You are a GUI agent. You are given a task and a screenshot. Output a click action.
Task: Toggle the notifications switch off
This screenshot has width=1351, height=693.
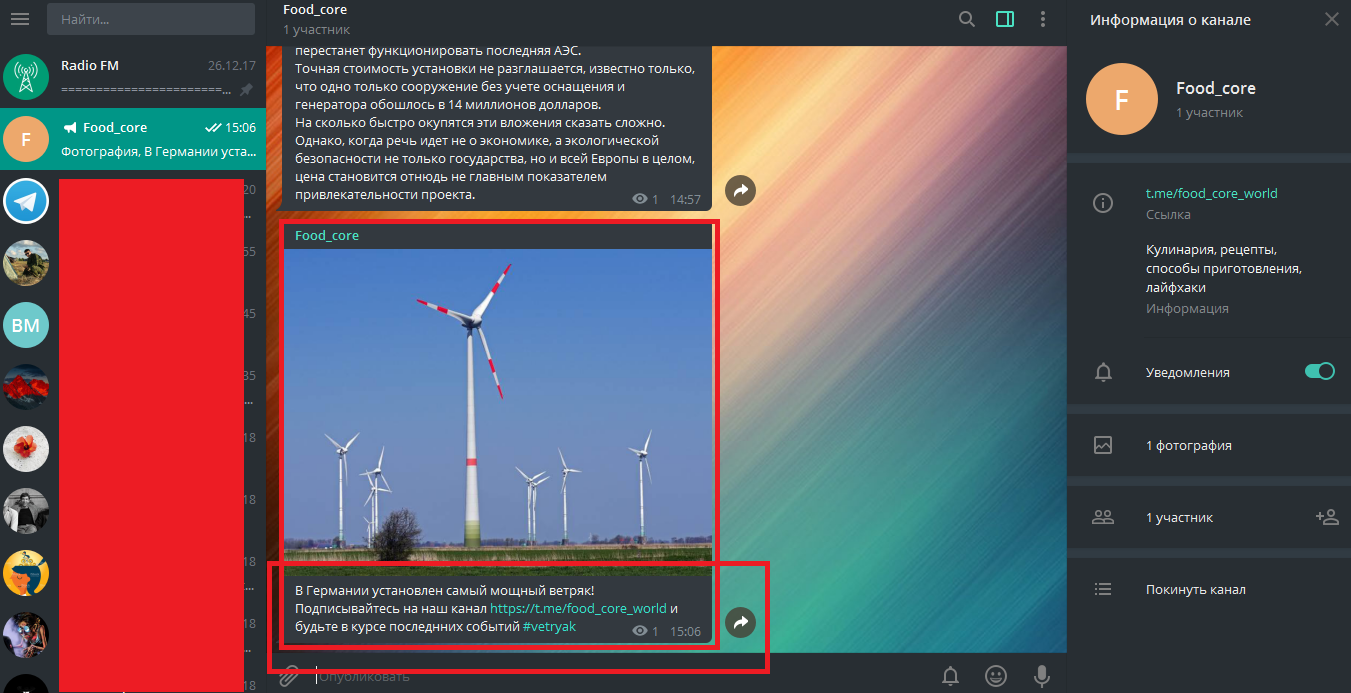pyautogui.click(x=1319, y=371)
